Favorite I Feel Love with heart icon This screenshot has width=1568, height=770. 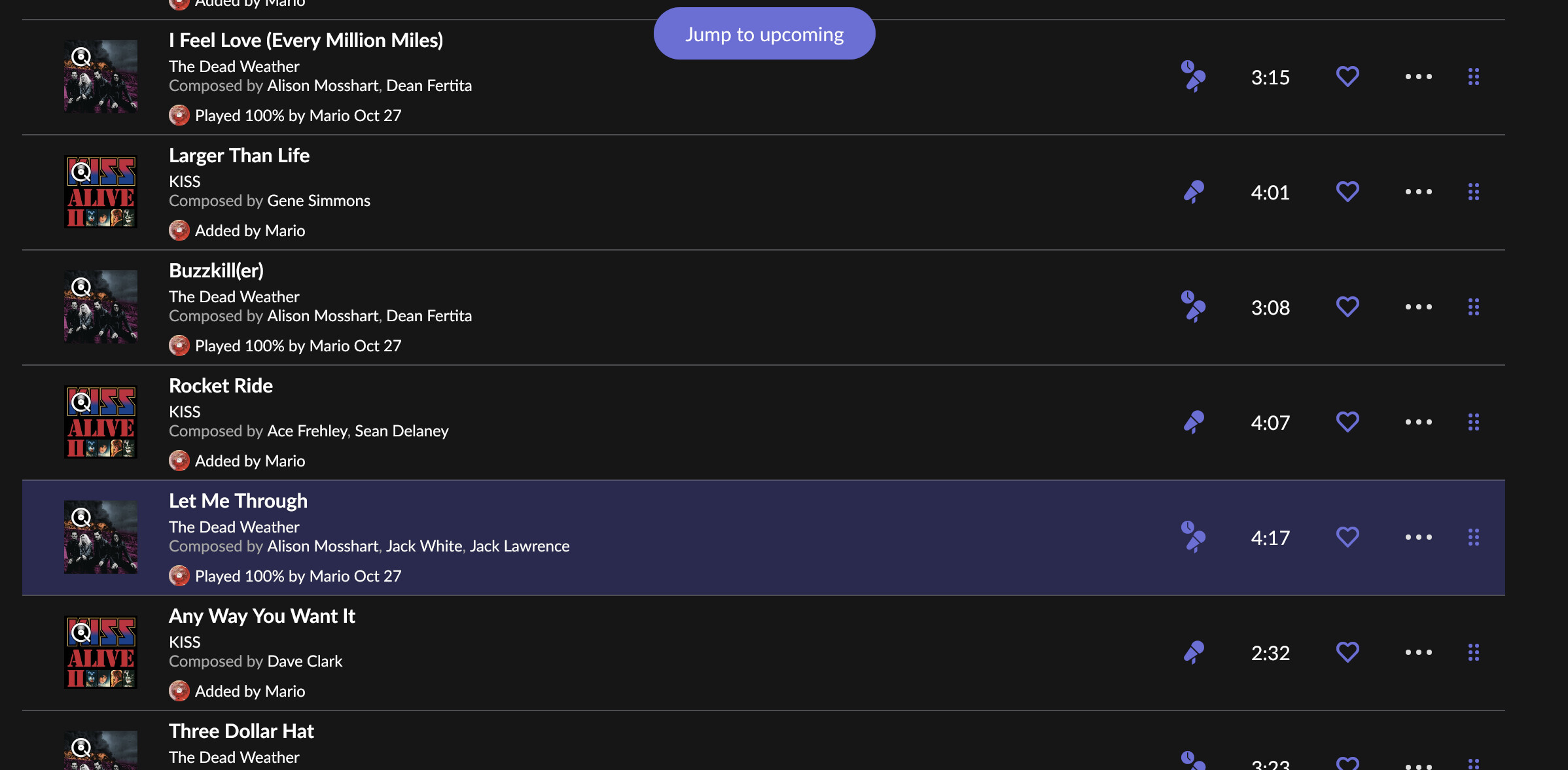click(1347, 77)
